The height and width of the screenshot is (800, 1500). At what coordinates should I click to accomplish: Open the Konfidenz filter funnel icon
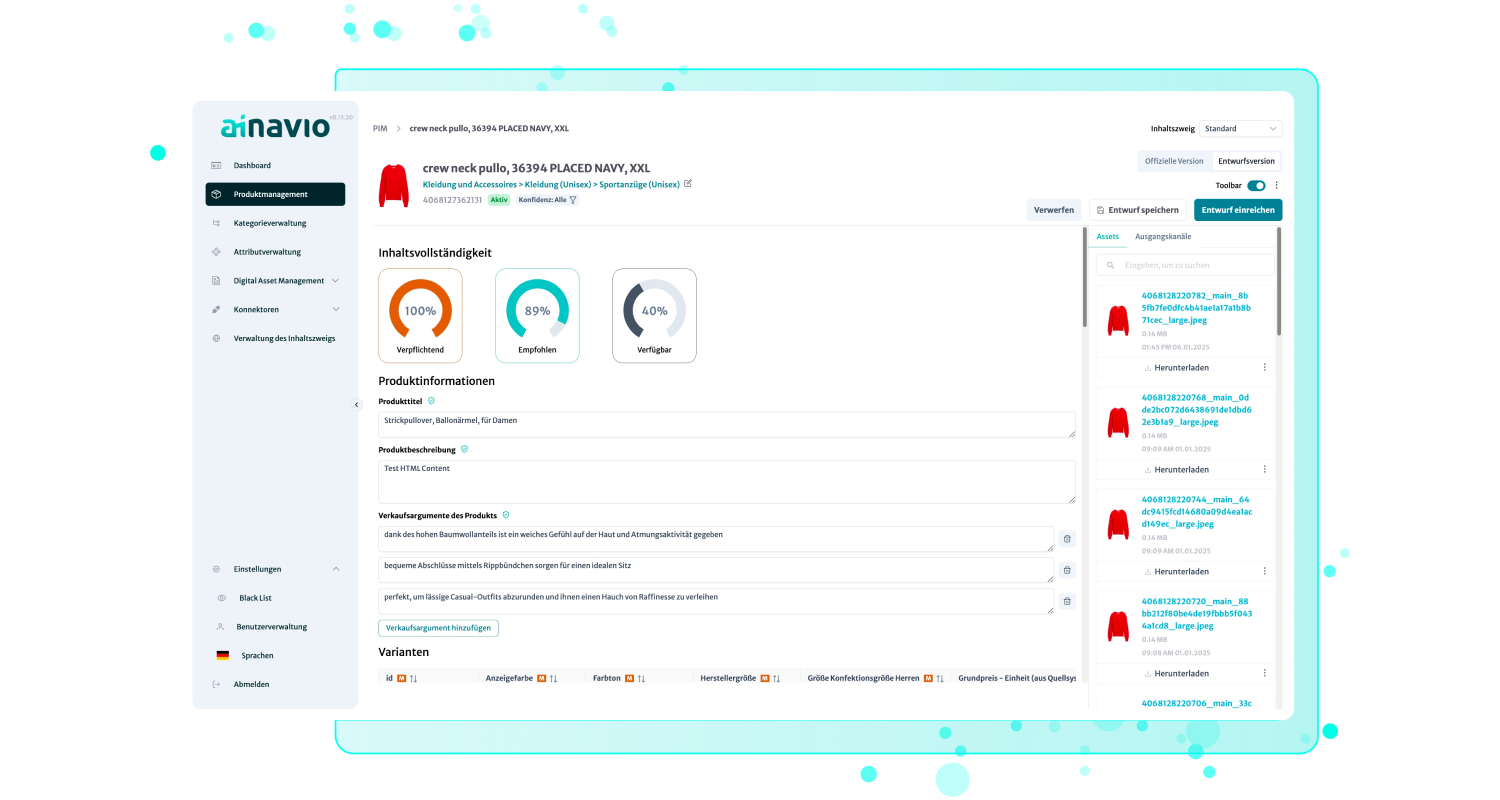click(x=573, y=200)
